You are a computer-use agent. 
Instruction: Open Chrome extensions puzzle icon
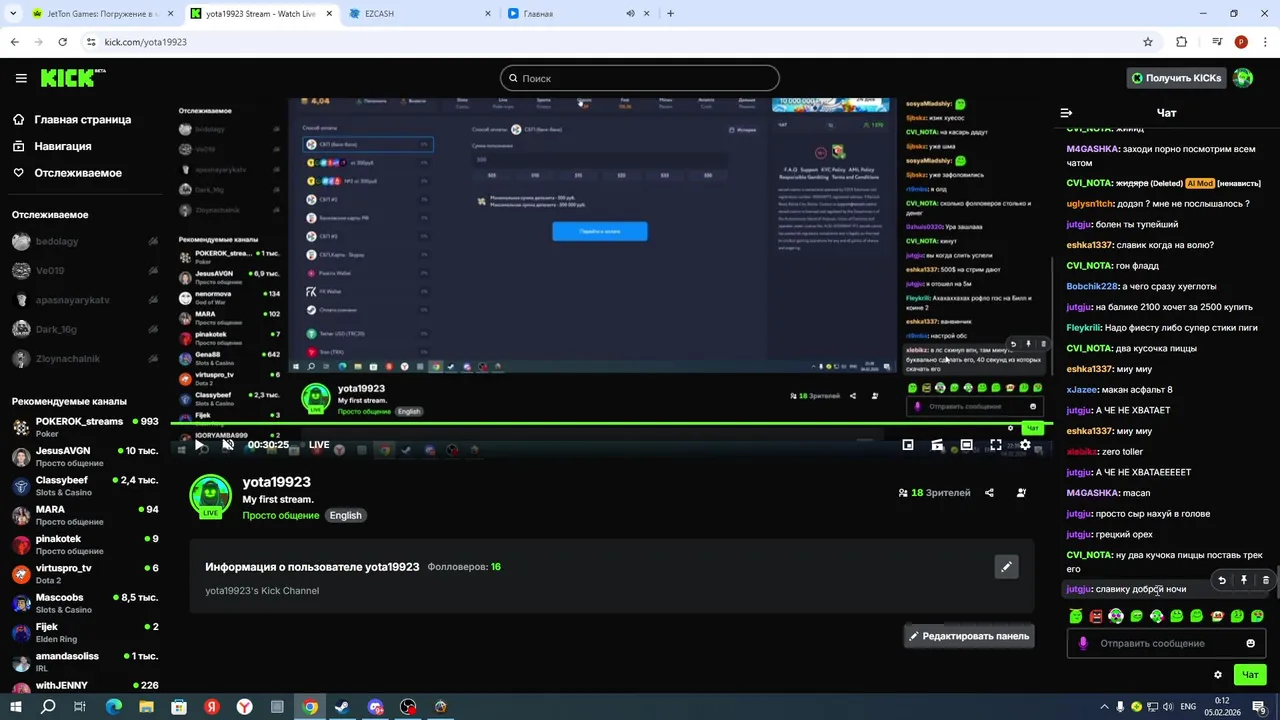coord(1181,42)
